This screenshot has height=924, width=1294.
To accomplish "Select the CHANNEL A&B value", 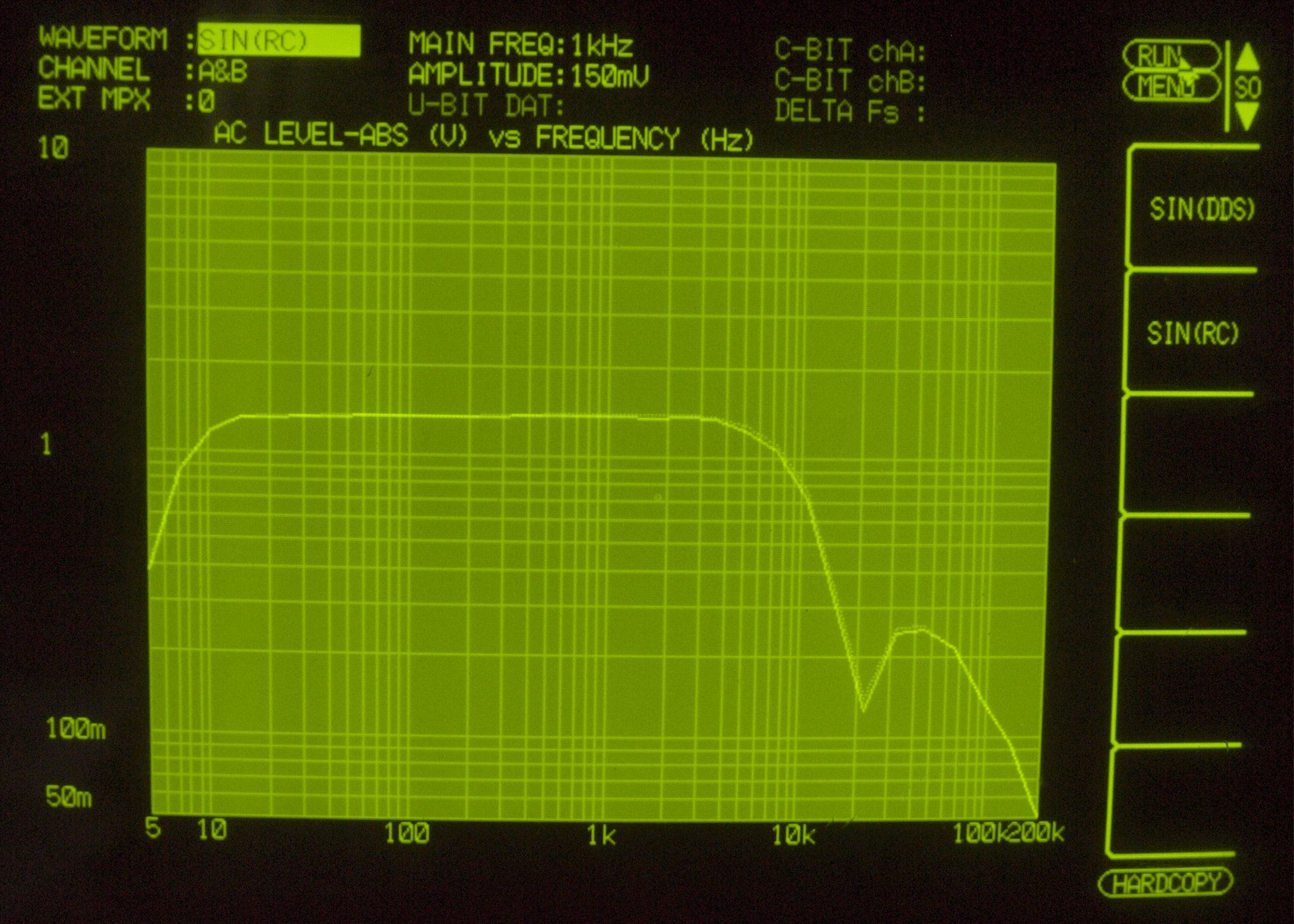I will pos(222,72).
